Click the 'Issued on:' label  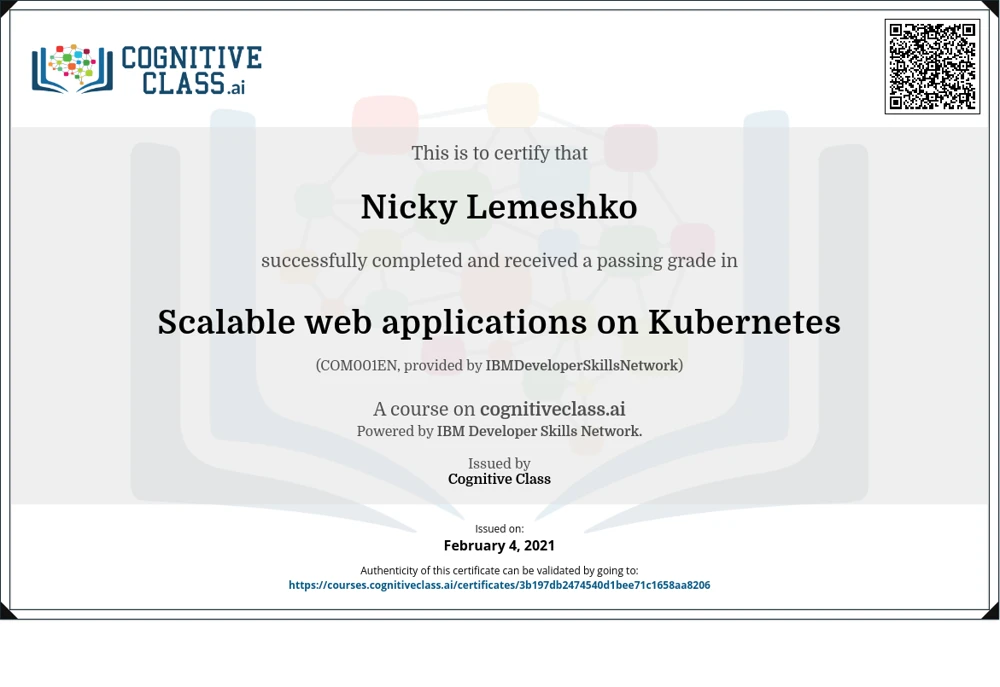point(499,529)
